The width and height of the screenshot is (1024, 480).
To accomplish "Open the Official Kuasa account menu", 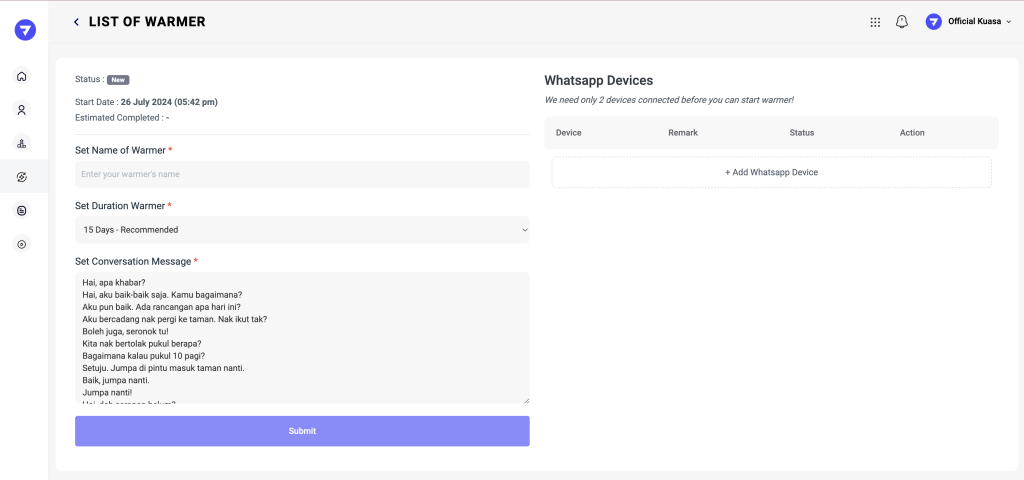I will click(980, 22).
